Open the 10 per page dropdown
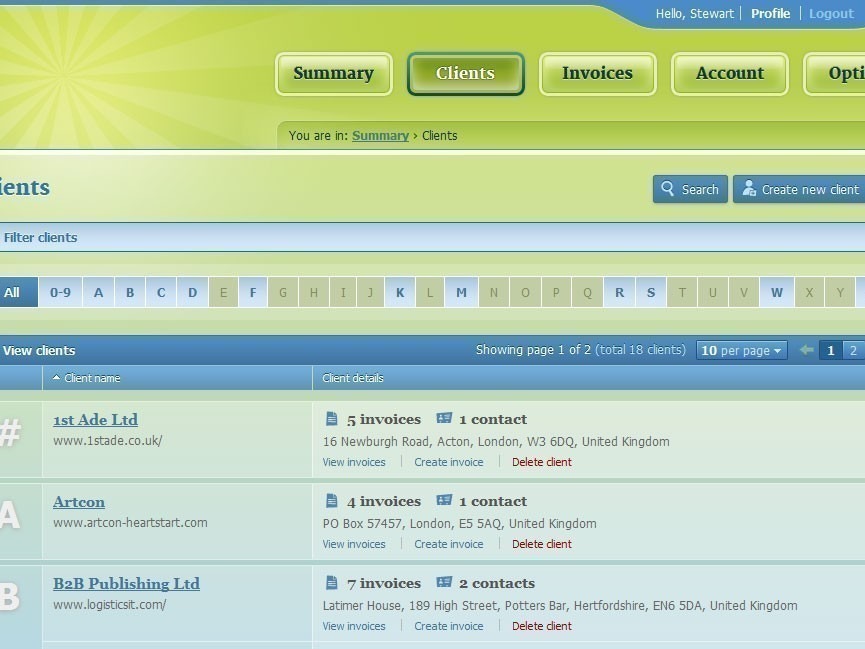The image size is (865, 649). point(742,350)
